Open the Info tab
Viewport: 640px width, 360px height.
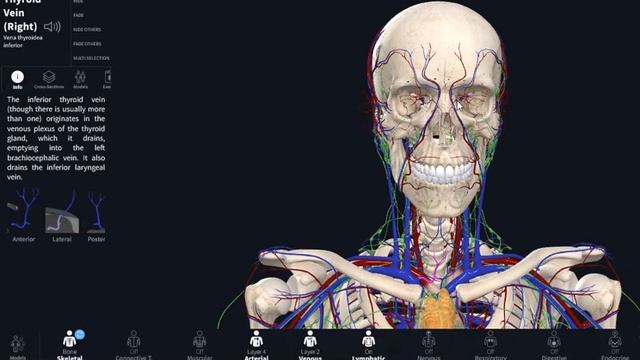pos(17,80)
